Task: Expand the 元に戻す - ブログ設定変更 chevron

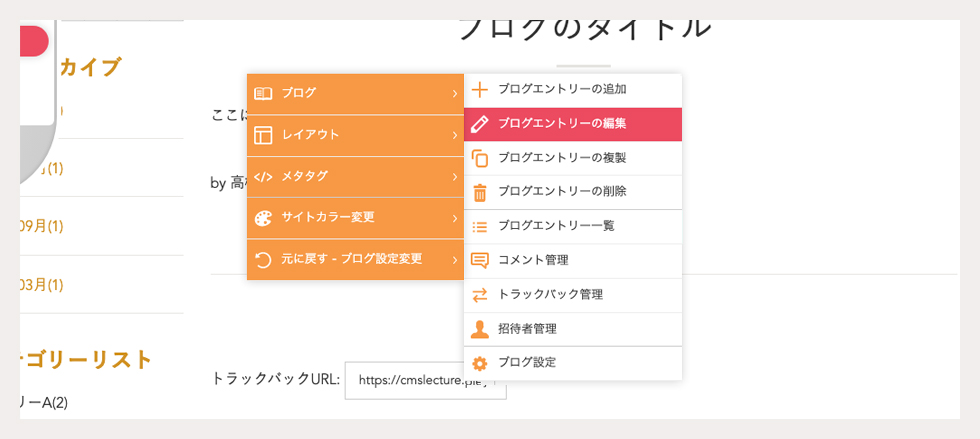Action: point(454,260)
